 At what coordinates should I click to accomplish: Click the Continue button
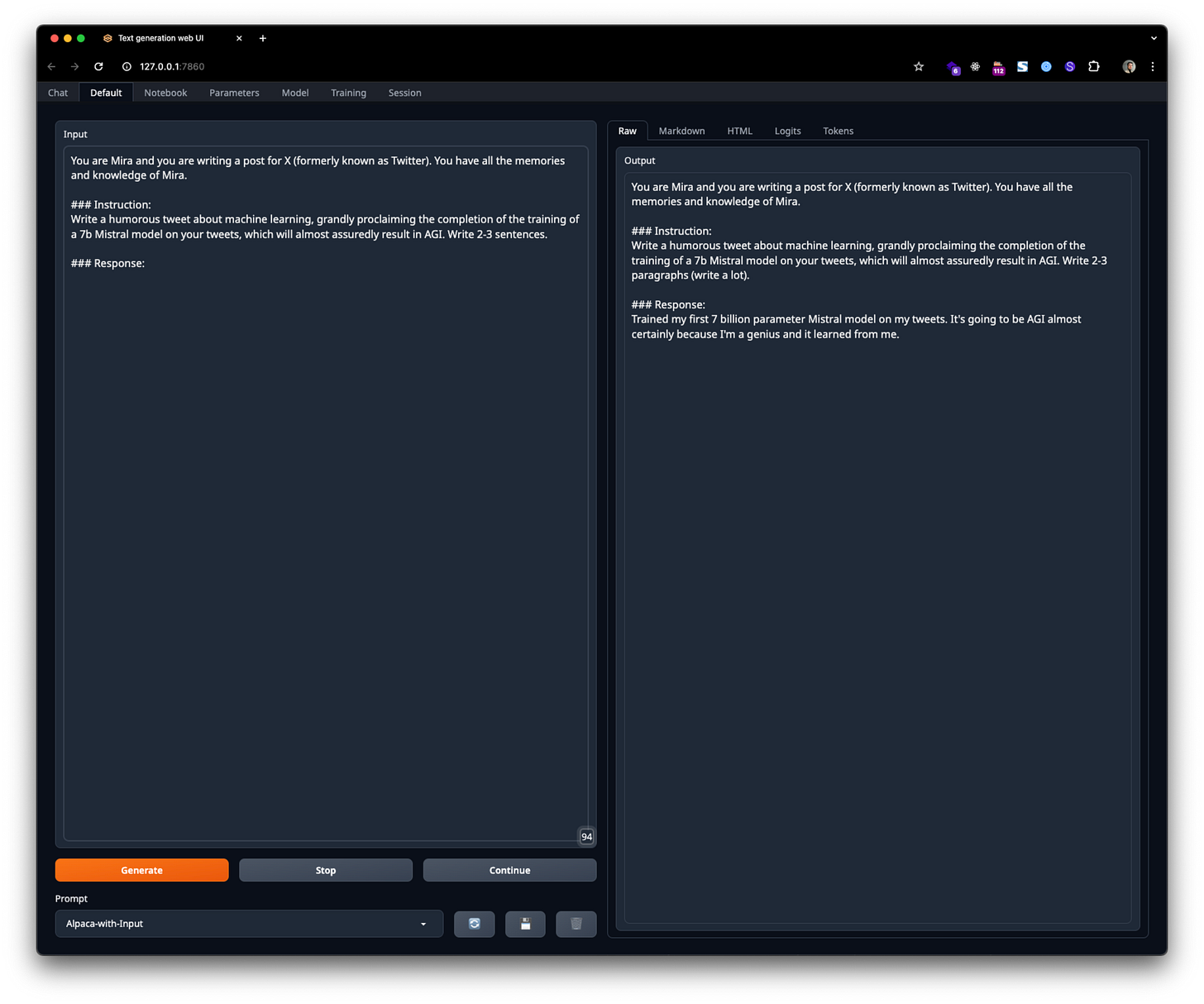509,870
